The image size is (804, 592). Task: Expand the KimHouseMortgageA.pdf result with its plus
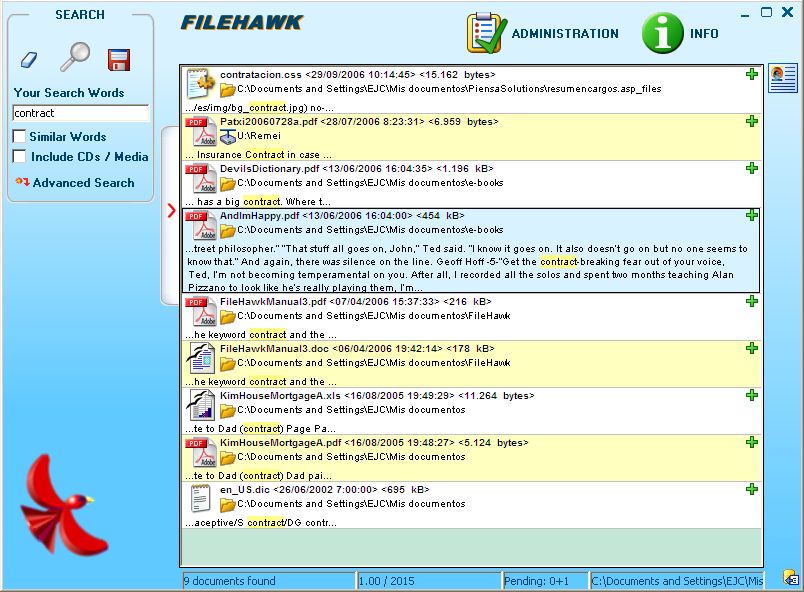pyautogui.click(x=752, y=442)
